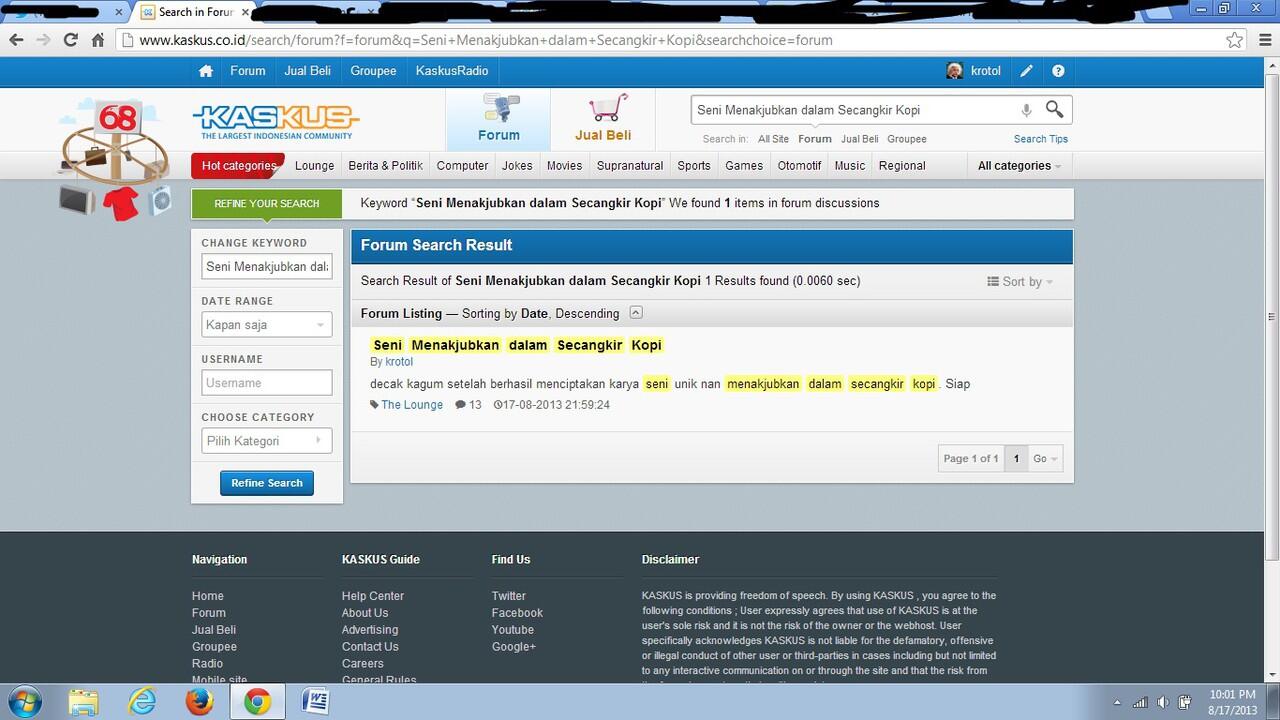
Task: Activate the microphone voice search icon
Action: tap(1026, 110)
